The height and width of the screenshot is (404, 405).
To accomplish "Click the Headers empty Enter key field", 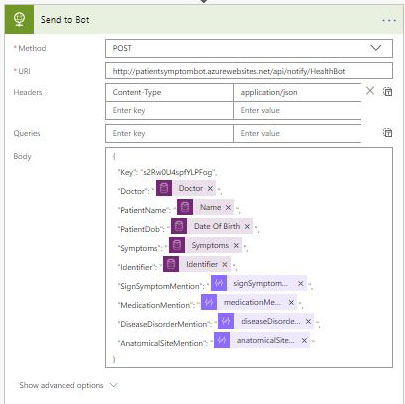I will [169, 110].
